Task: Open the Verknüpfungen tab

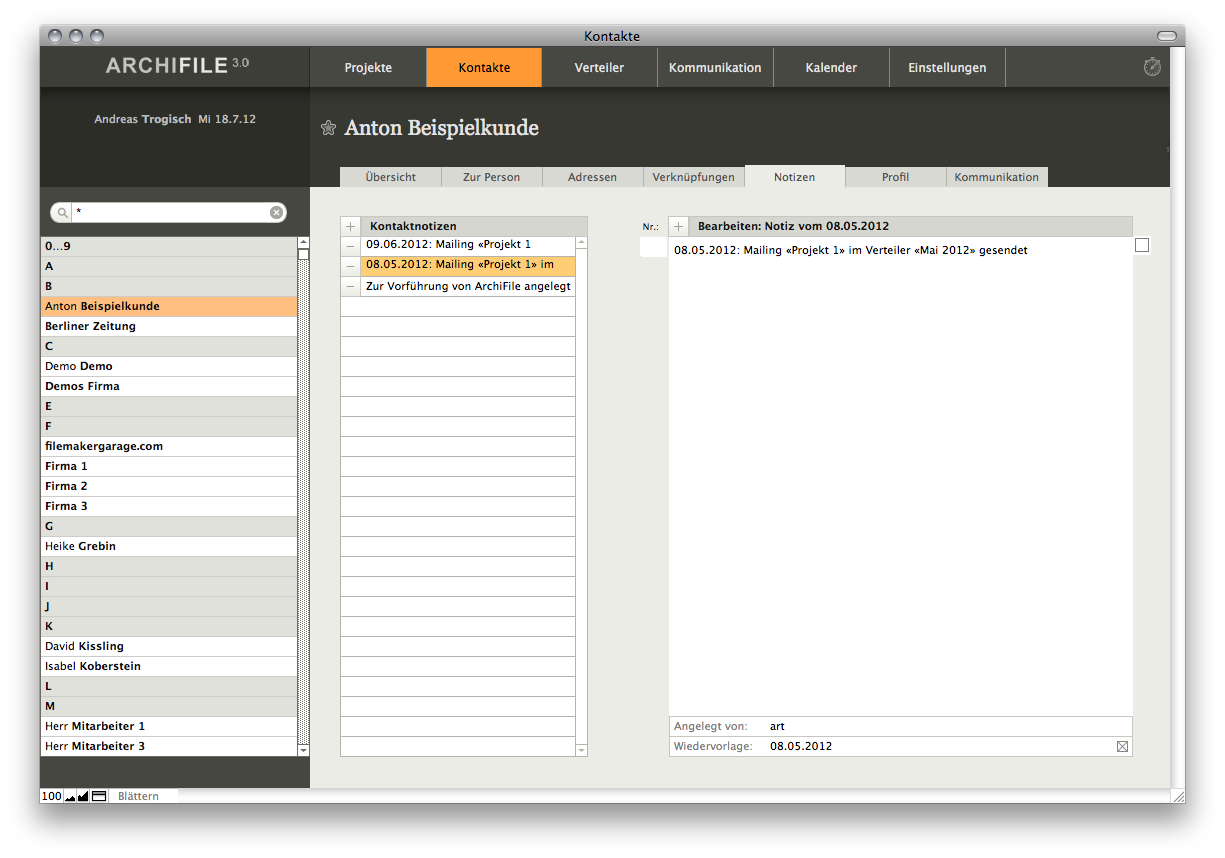Action: tap(693, 177)
